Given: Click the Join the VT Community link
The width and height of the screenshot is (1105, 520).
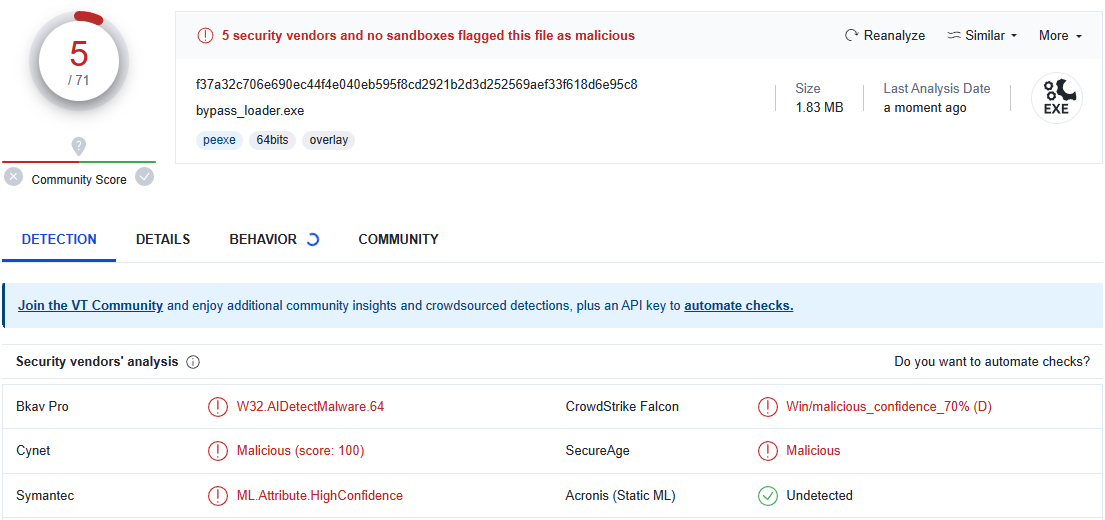Looking at the screenshot, I should pyautogui.click(x=90, y=306).
